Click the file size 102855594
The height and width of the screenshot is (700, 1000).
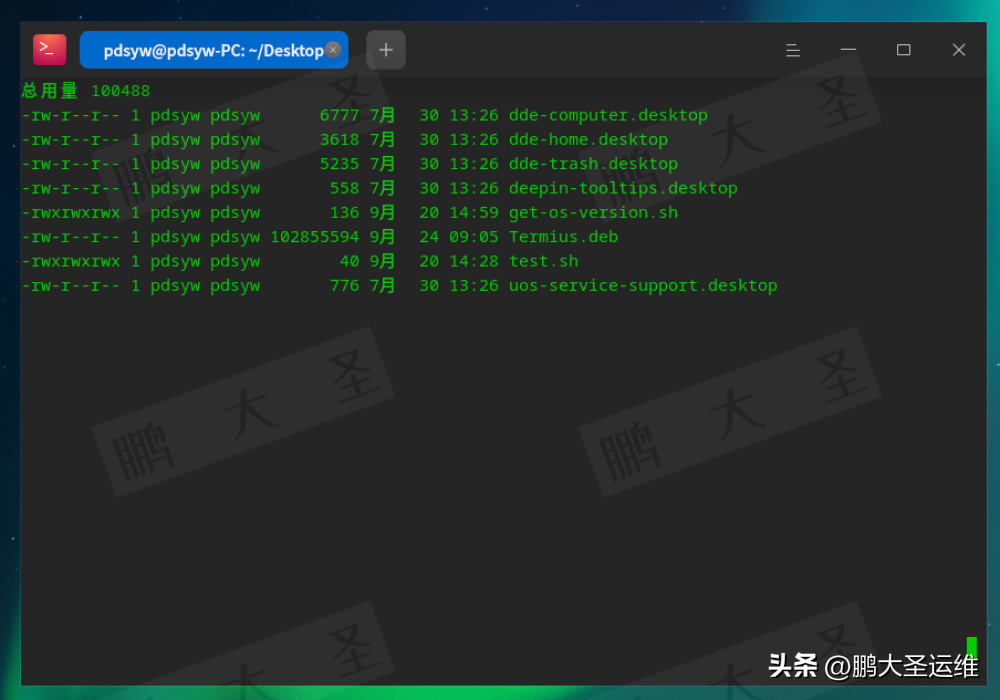314,237
